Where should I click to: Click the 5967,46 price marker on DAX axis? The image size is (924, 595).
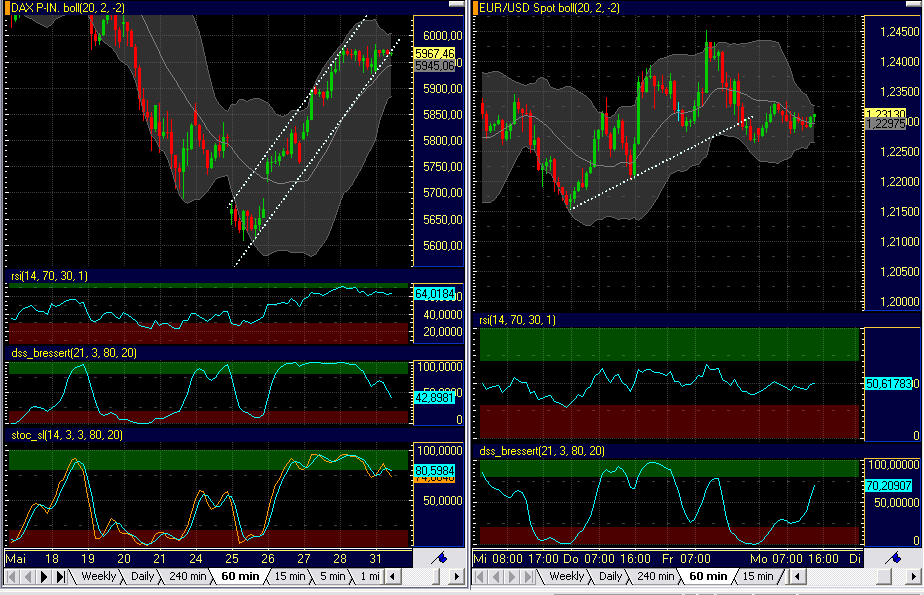(x=435, y=54)
